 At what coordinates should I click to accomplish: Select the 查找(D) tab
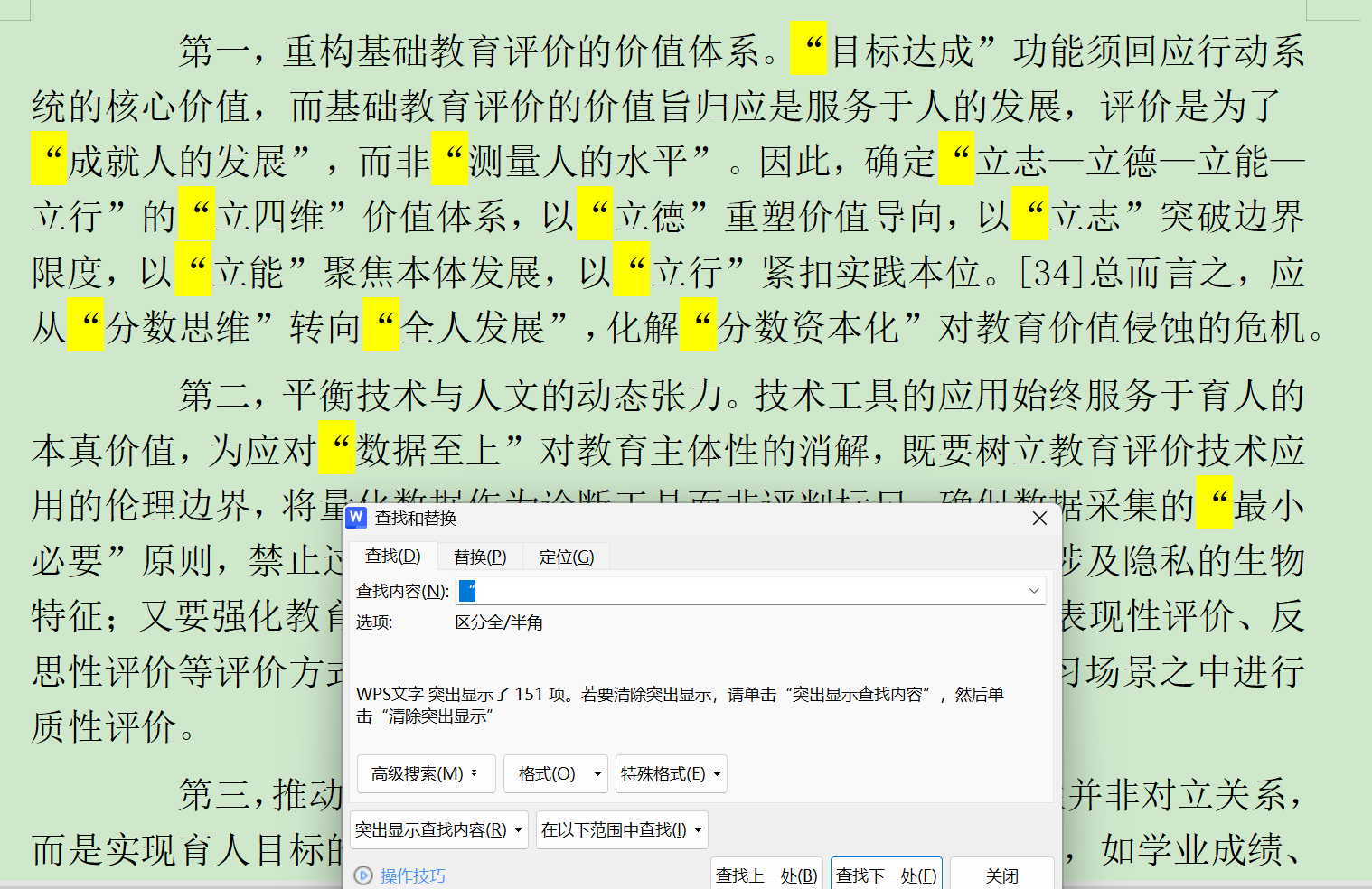pyautogui.click(x=392, y=557)
